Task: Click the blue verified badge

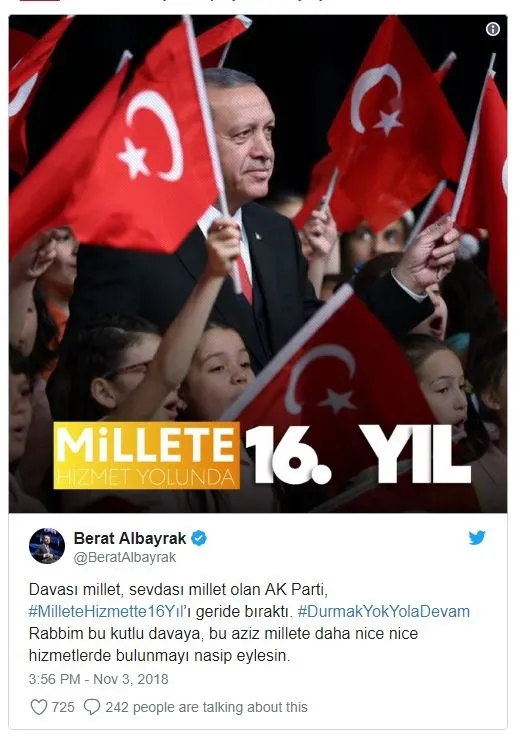Action: coord(199,538)
